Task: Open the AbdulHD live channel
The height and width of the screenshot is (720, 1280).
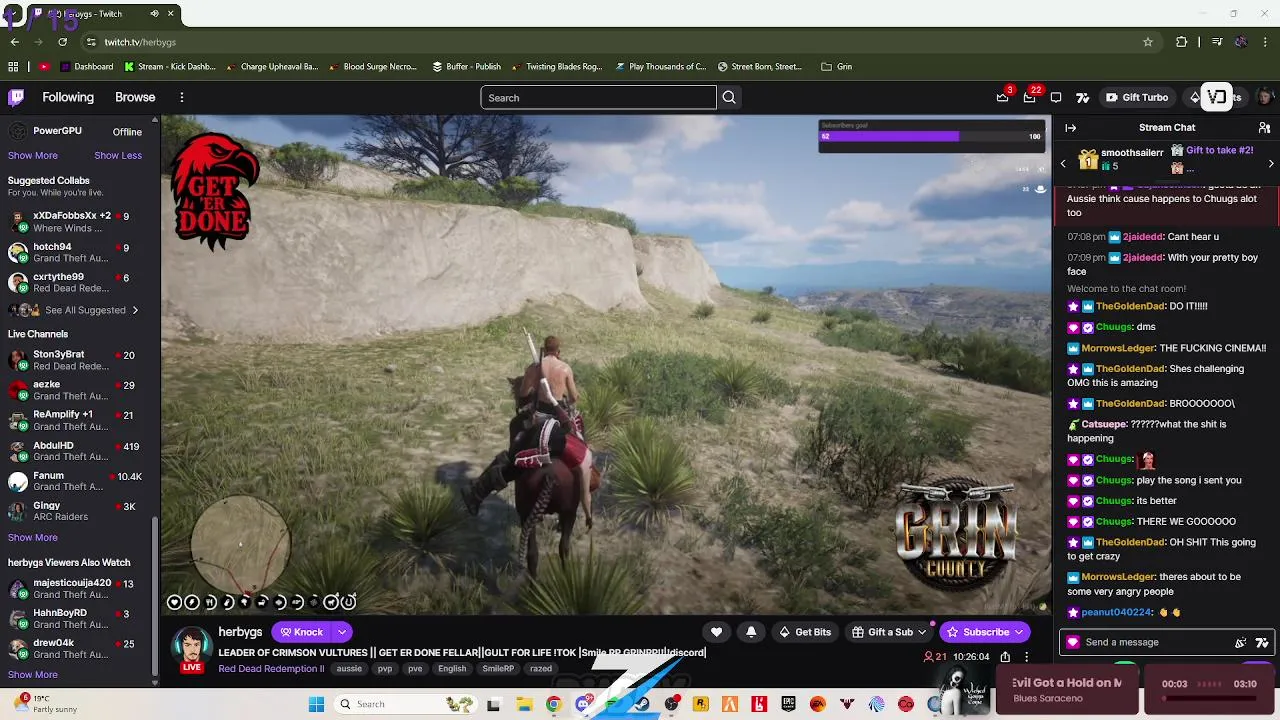Action: pyautogui.click(x=79, y=451)
